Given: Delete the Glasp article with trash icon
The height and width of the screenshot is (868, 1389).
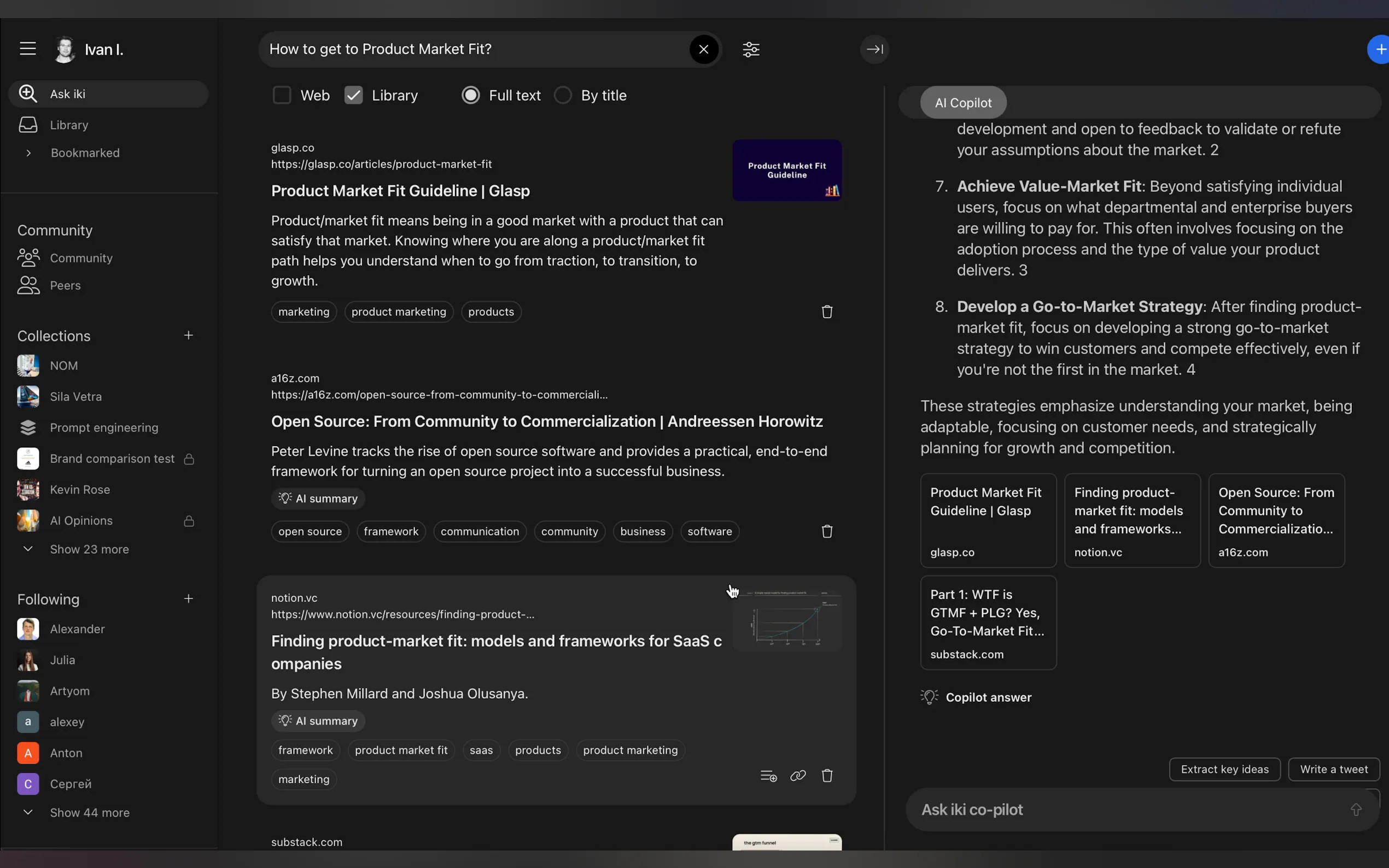Looking at the screenshot, I should coord(826,312).
